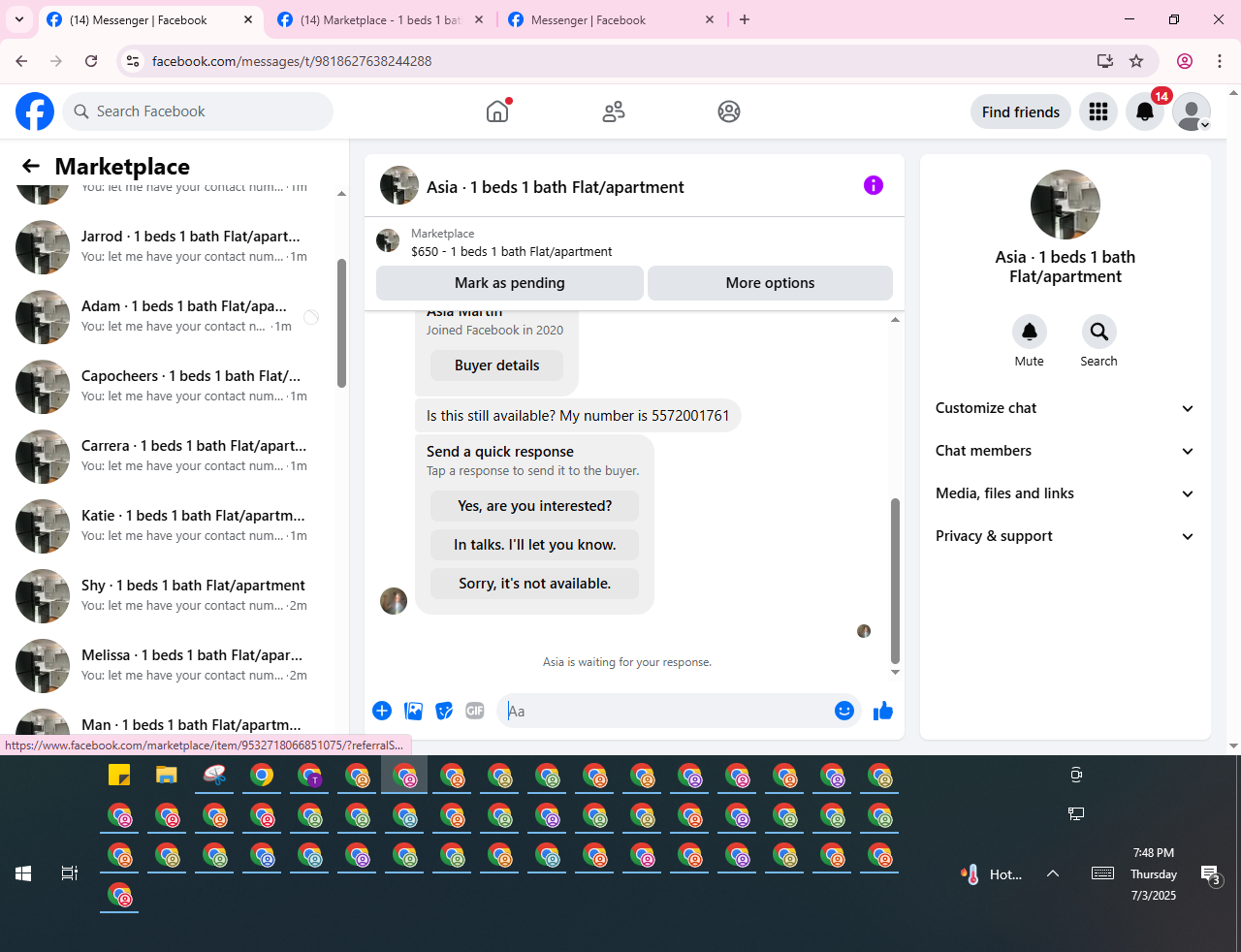This screenshot has height=952, width=1241.
Task: Open the notifications bell with 14 badge
Action: click(1145, 111)
